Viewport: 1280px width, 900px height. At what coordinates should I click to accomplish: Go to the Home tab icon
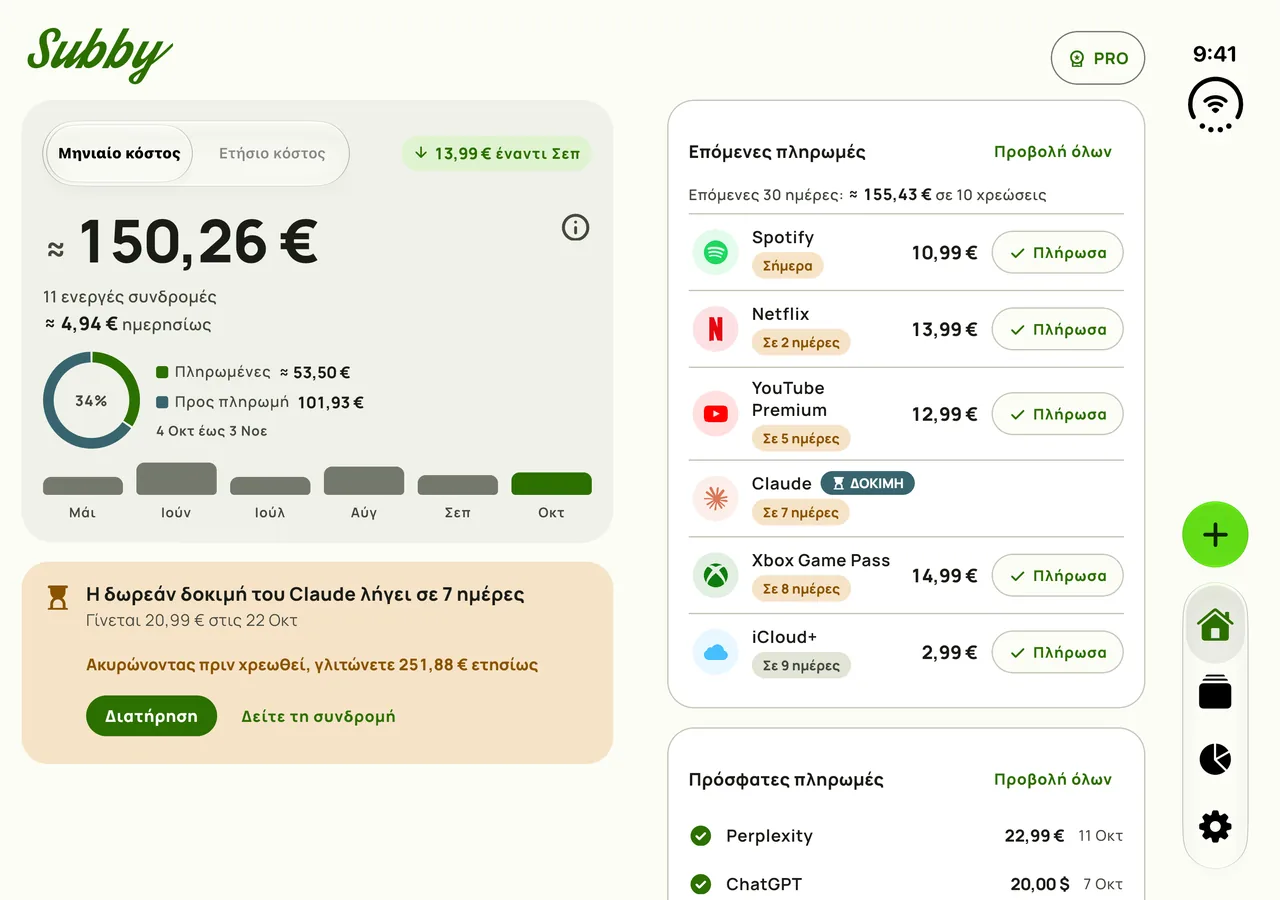click(x=1215, y=625)
